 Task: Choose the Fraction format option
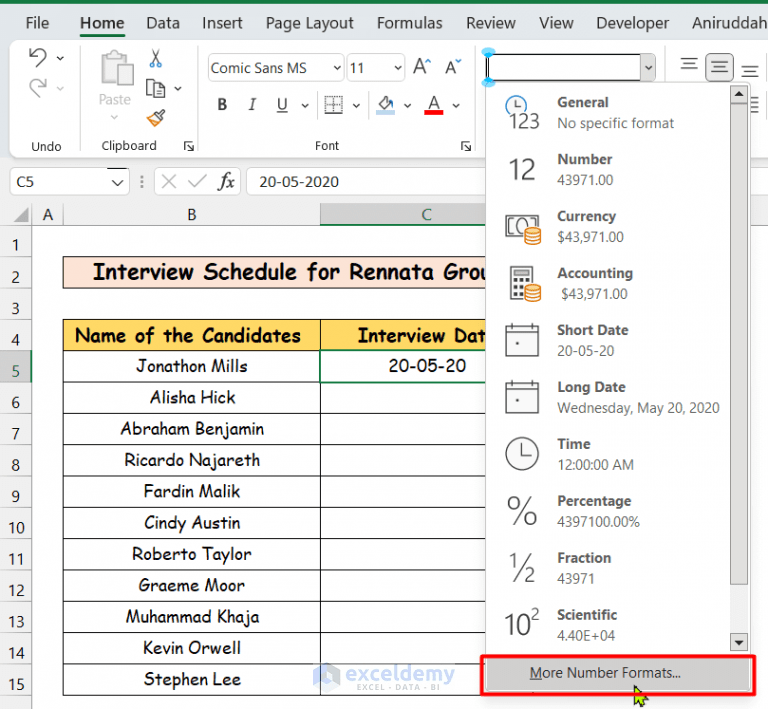[x=608, y=567]
